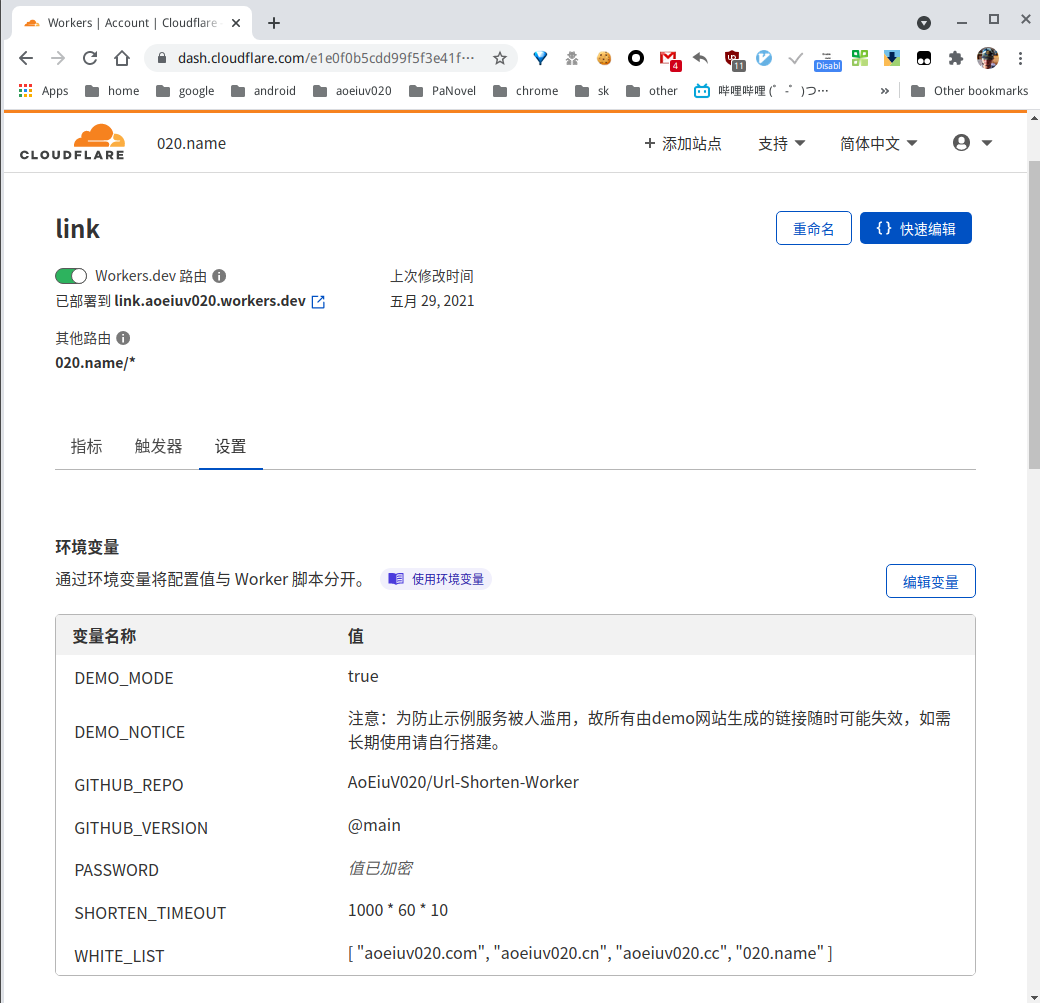This screenshot has height=1003, width=1040.
Task: Click the browser forward arrow
Action: (x=58, y=58)
